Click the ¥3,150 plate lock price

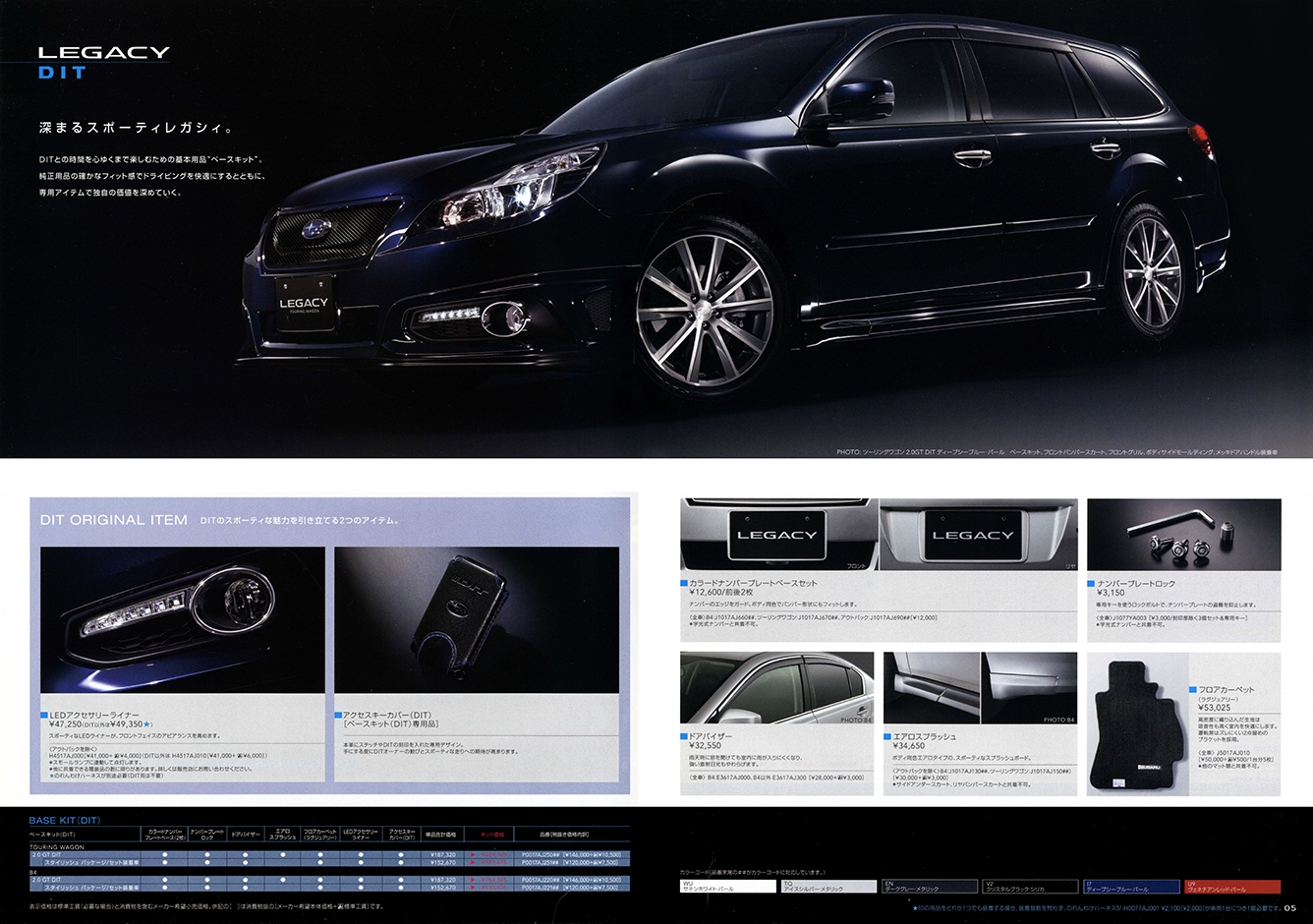(1111, 593)
